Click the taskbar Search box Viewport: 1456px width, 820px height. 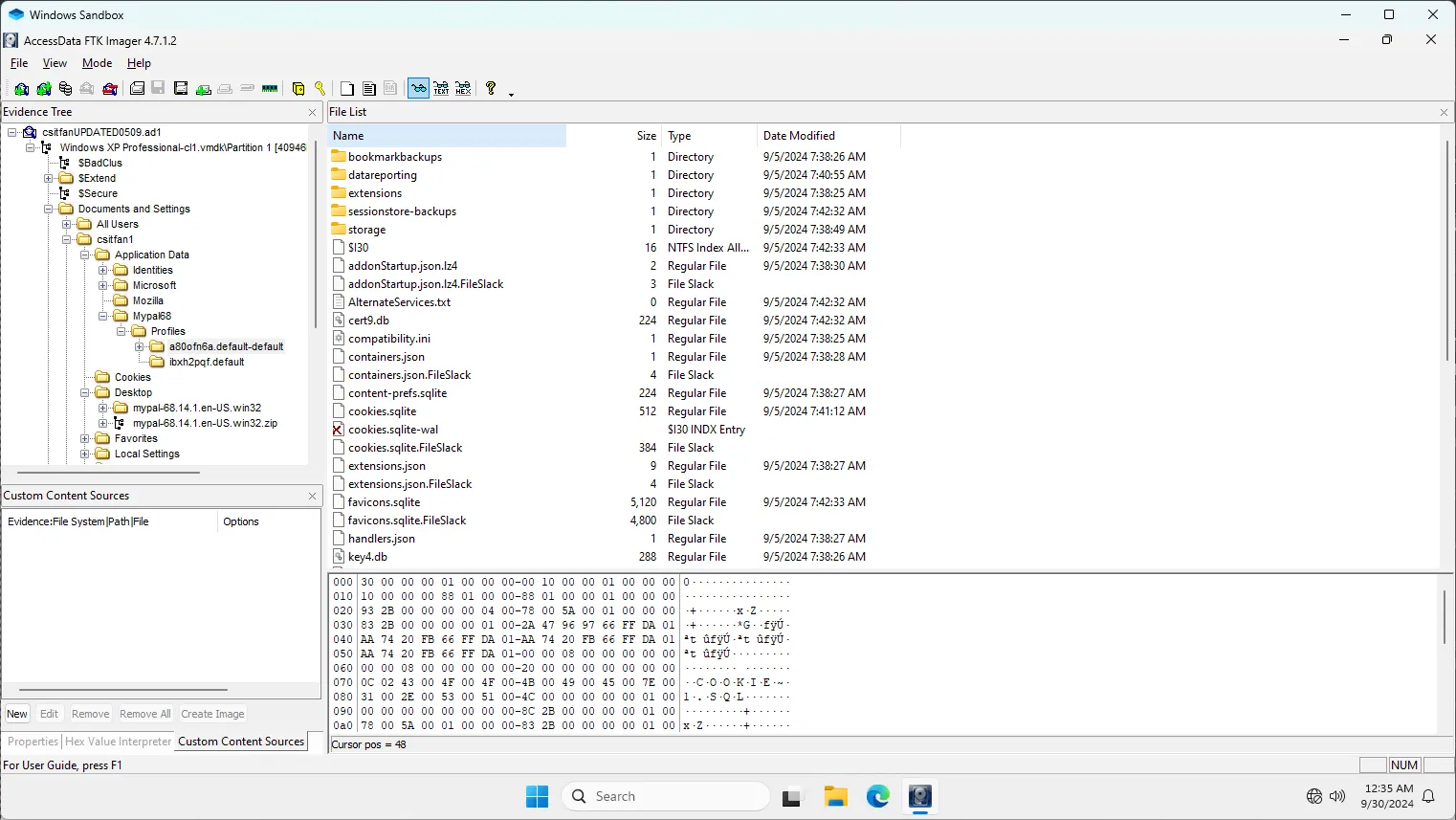[666, 796]
